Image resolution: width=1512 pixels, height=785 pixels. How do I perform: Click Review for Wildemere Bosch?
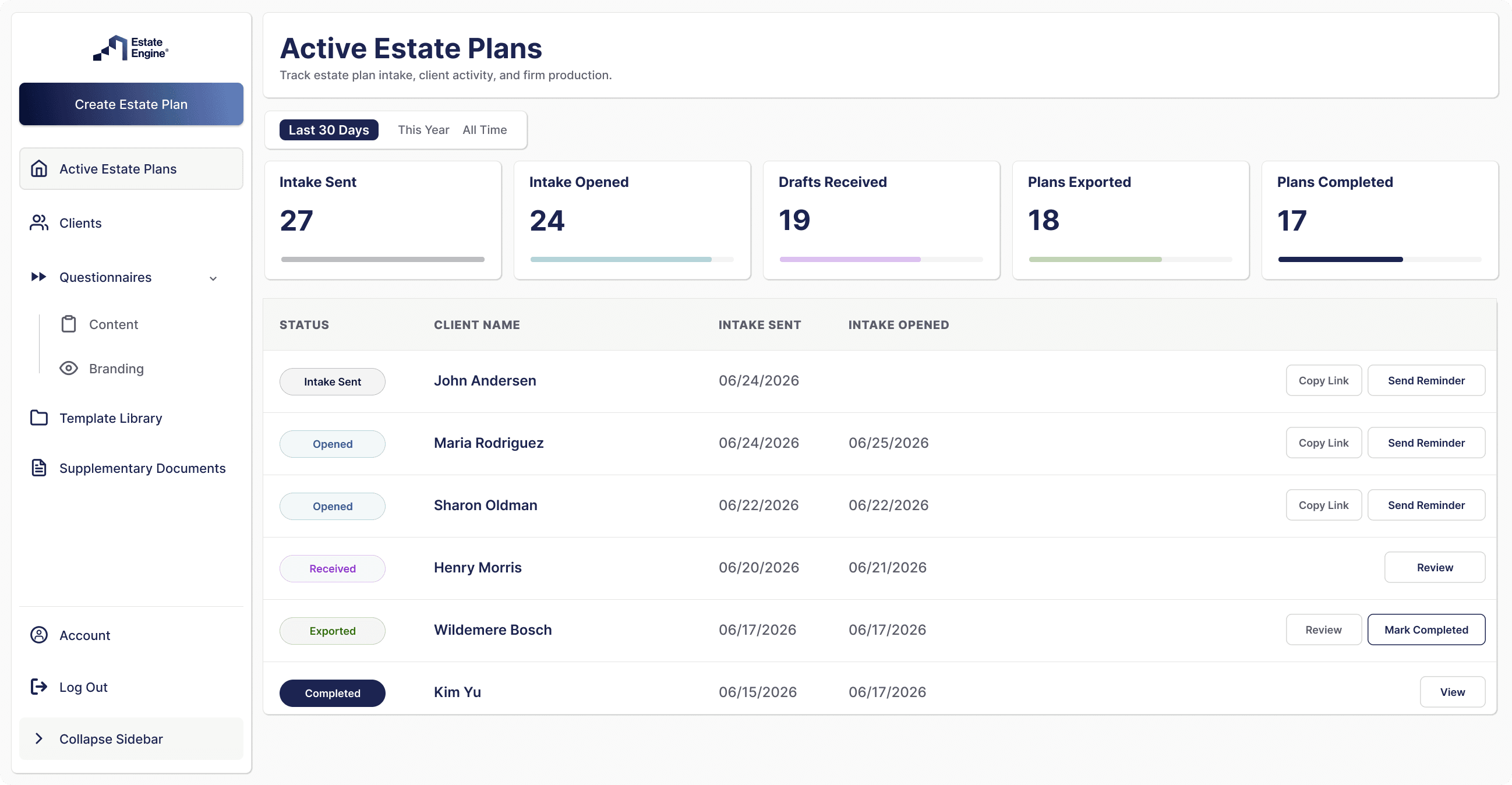coord(1324,630)
